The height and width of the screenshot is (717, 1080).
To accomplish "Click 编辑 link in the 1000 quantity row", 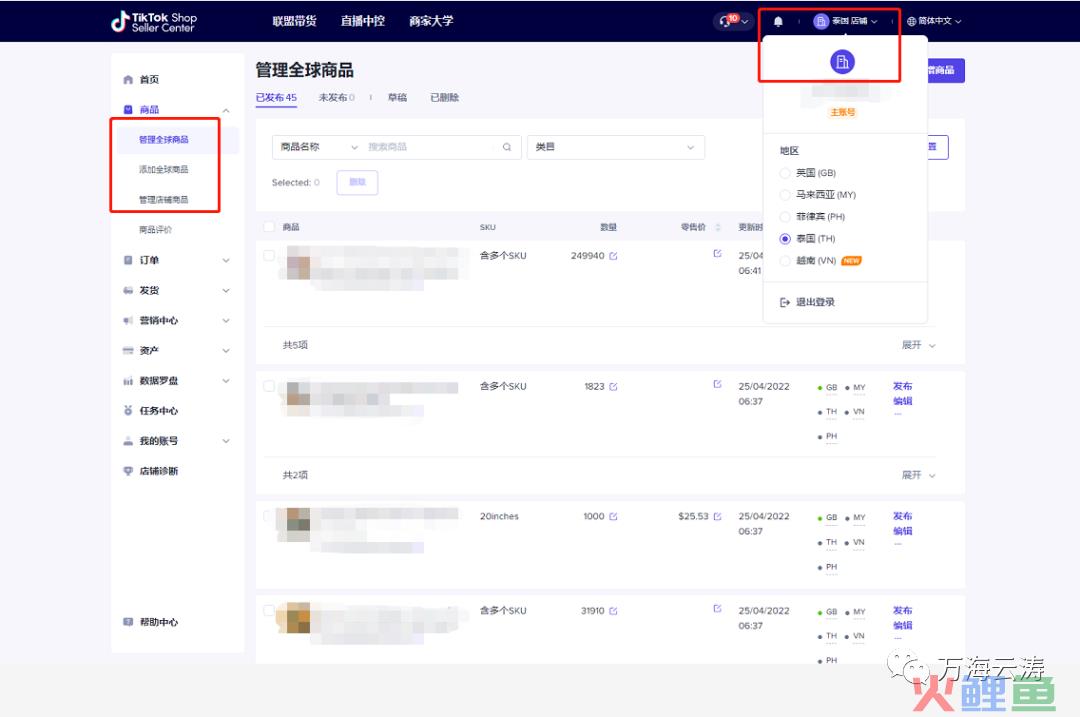I will (902, 531).
